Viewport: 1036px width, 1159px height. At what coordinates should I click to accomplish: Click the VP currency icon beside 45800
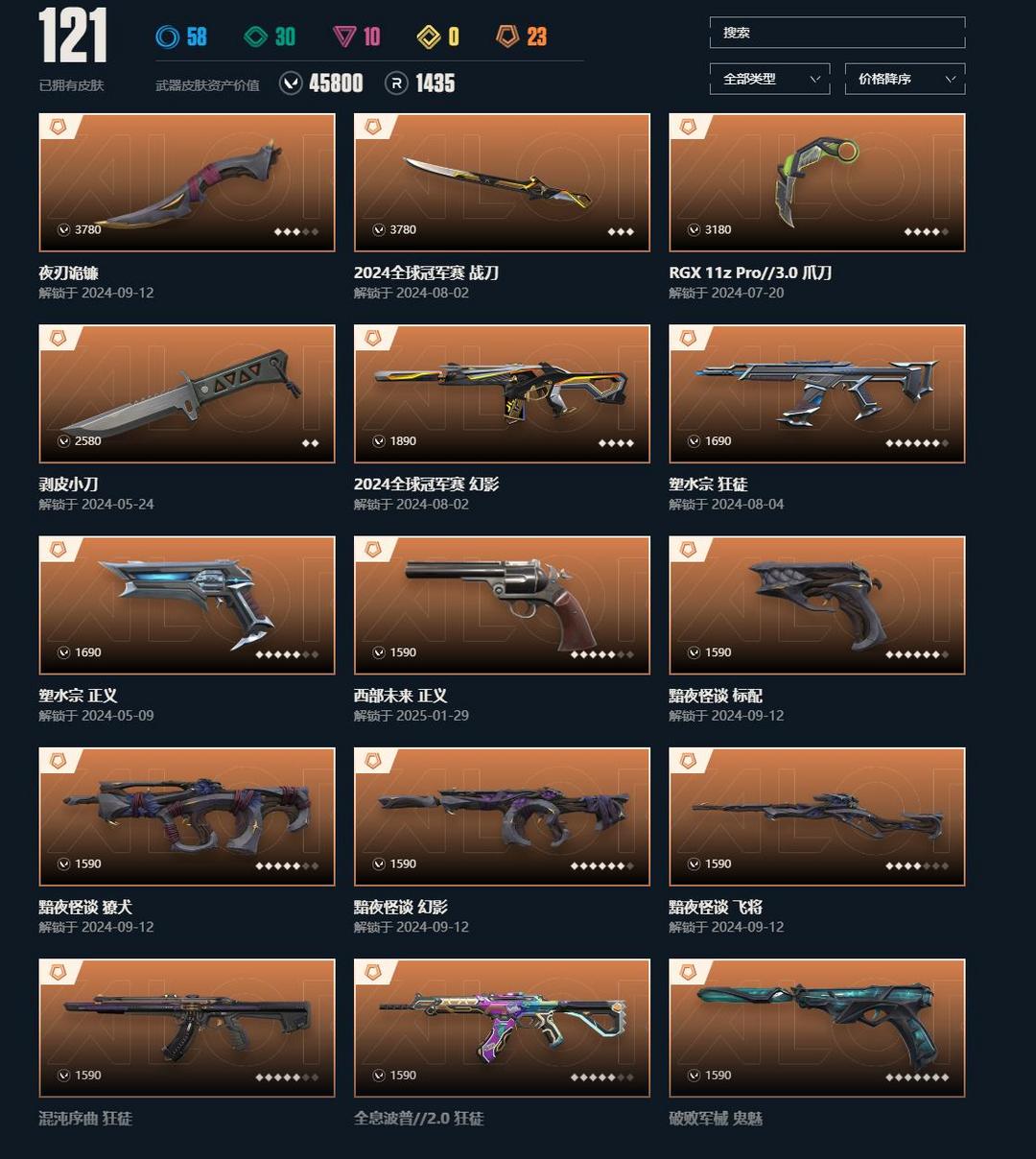[x=291, y=83]
